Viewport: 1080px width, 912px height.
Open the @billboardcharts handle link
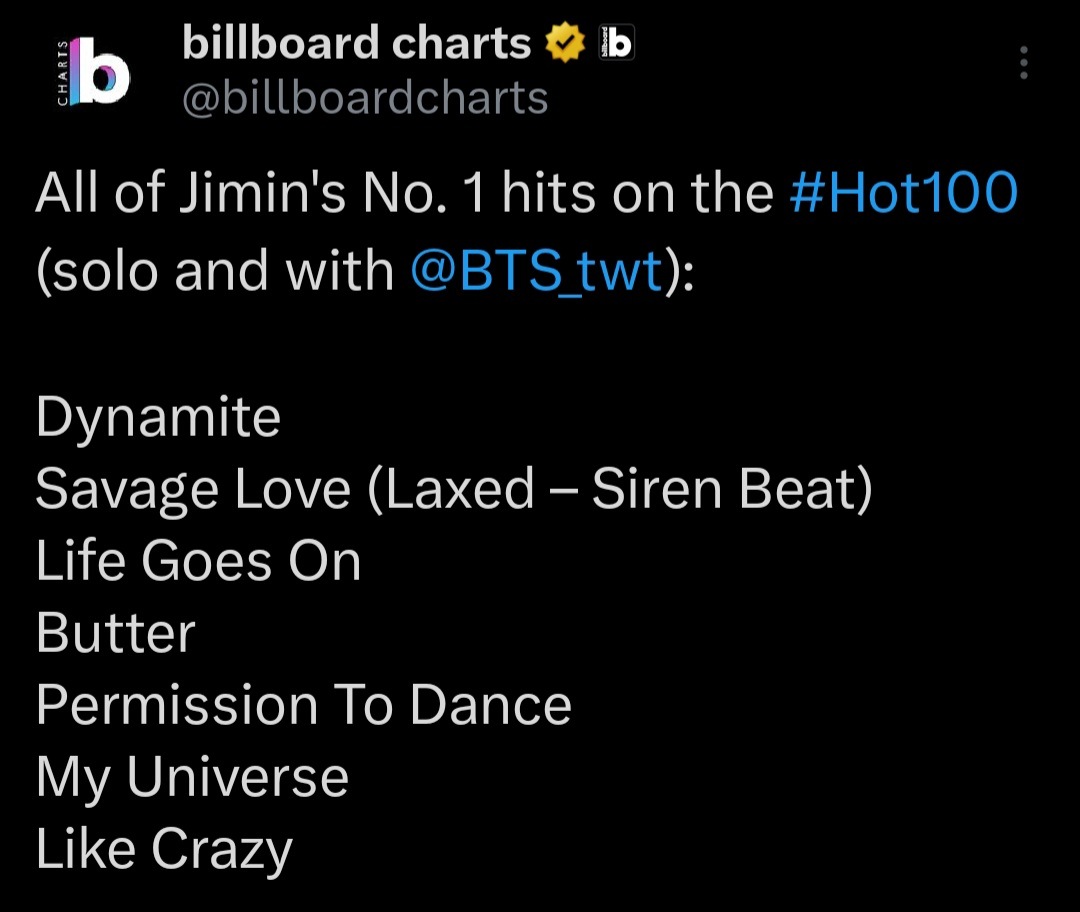(x=365, y=99)
